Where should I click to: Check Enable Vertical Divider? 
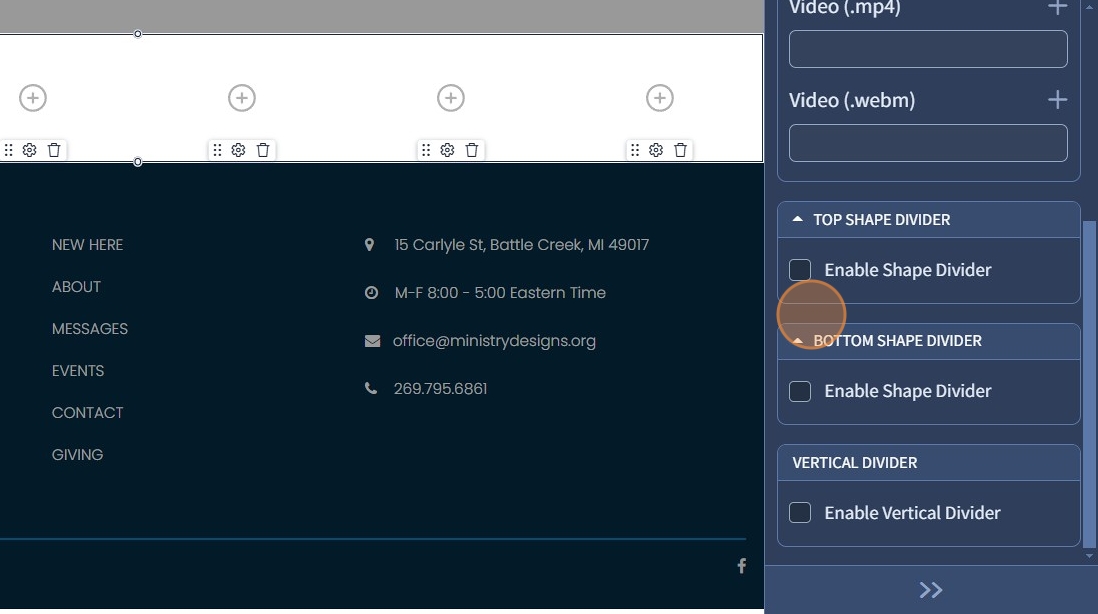tap(800, 512)
